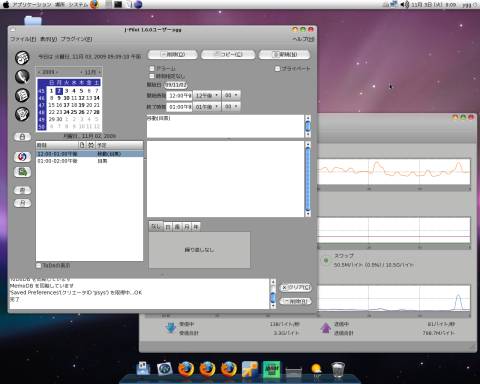Click the volume speaker icon in top panel

[x=404, y=4]
